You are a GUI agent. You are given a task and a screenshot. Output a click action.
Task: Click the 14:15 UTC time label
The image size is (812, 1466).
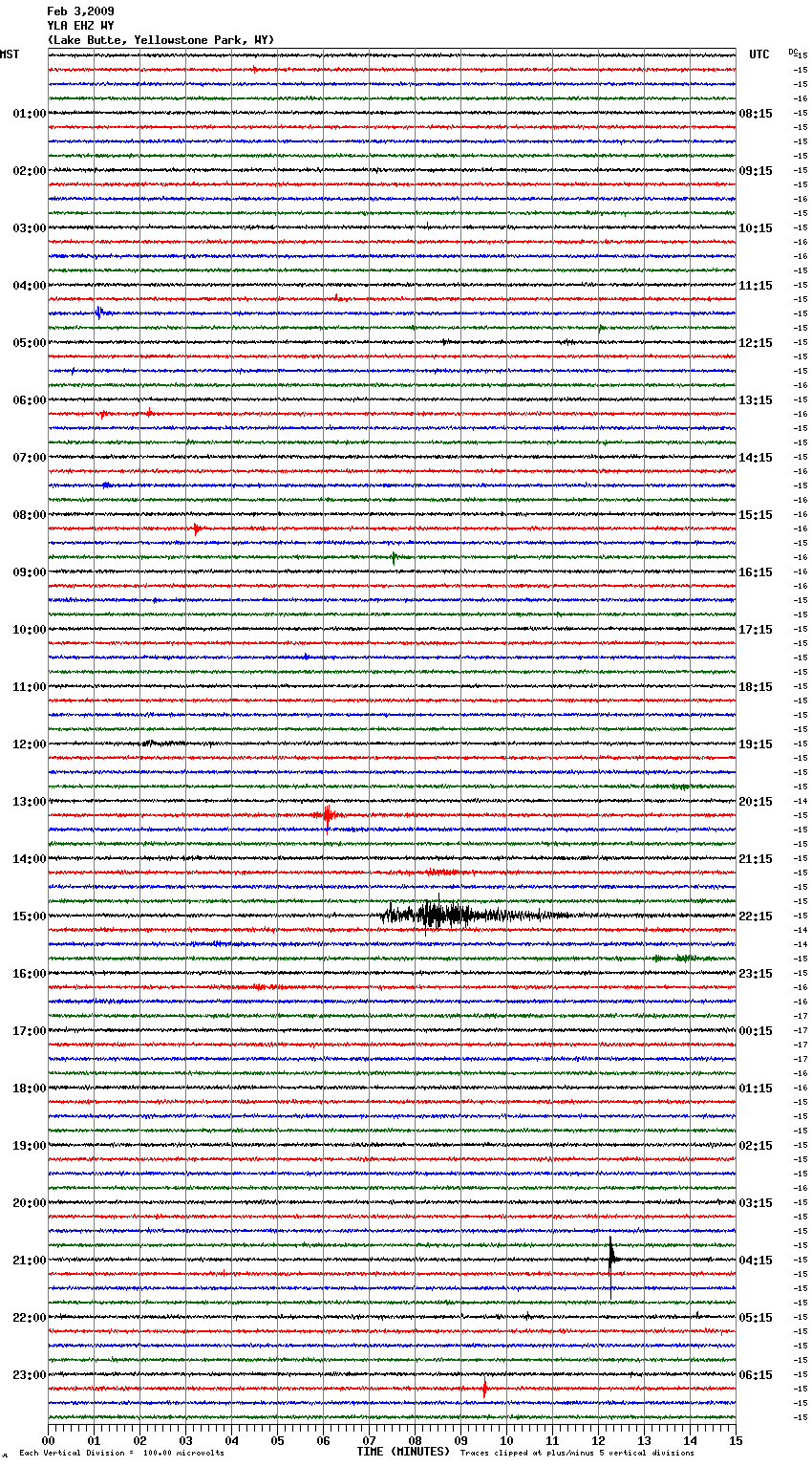[x=756, y=458]
